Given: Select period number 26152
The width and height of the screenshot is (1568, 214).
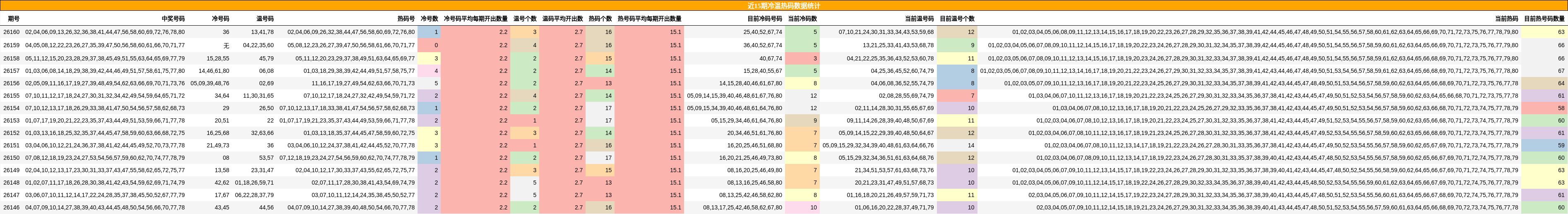Looking at the screenshot, I should point(12,133).
